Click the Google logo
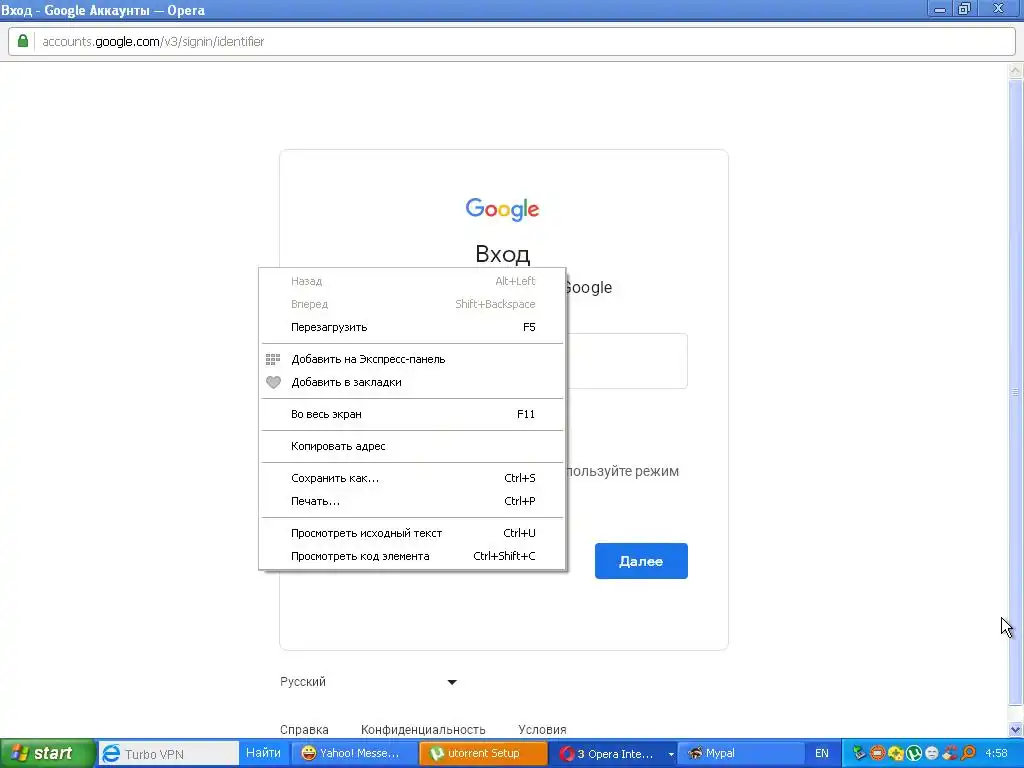The image size is (1024, 768). click(502, 209)
